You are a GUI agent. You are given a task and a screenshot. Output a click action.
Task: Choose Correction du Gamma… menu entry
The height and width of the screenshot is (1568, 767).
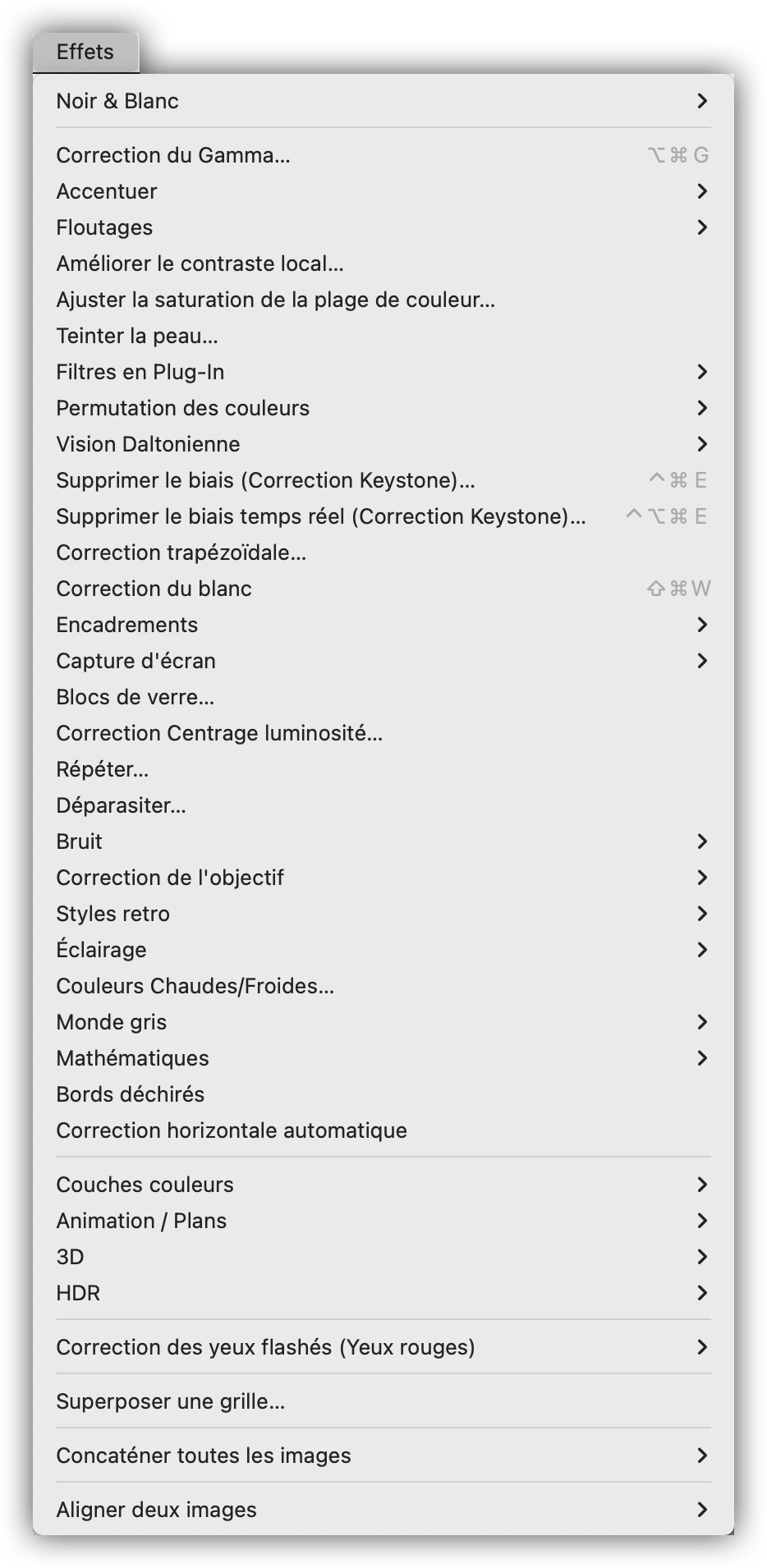[173, 155]
